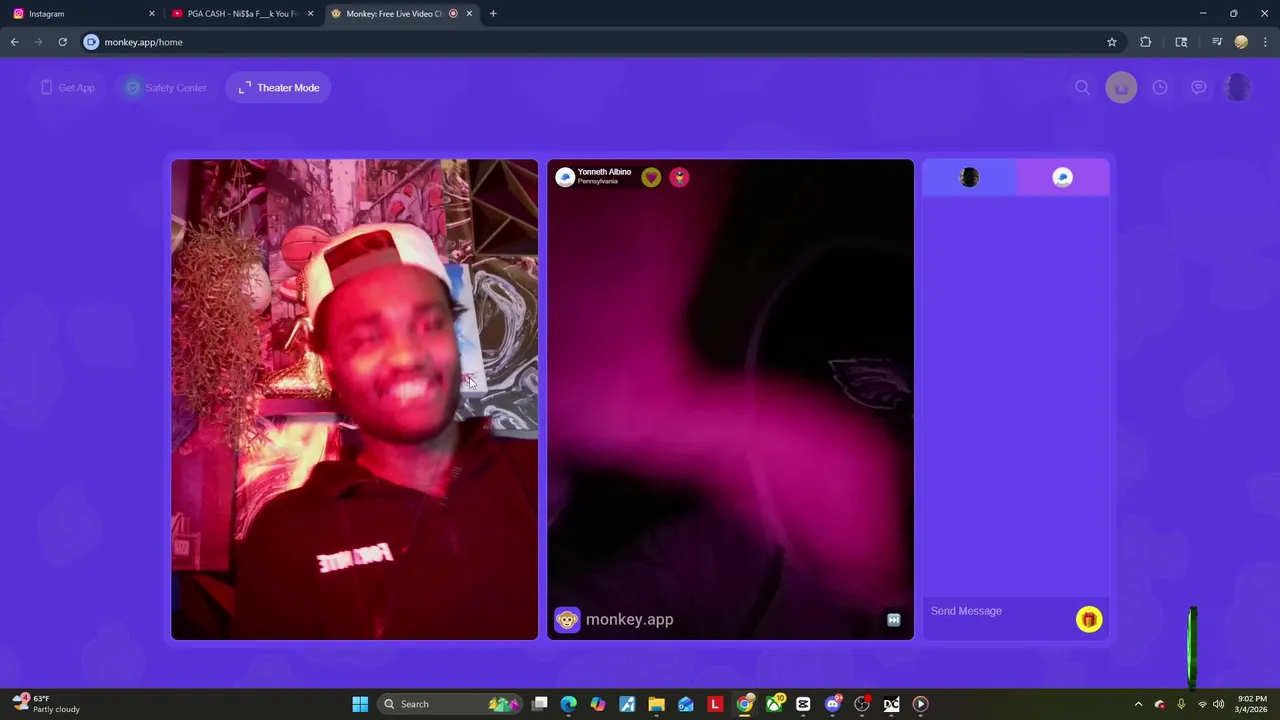Click the monkey.app/home address bar
The height and width of the screenshot is (720, 1280).
coord(600,42)
